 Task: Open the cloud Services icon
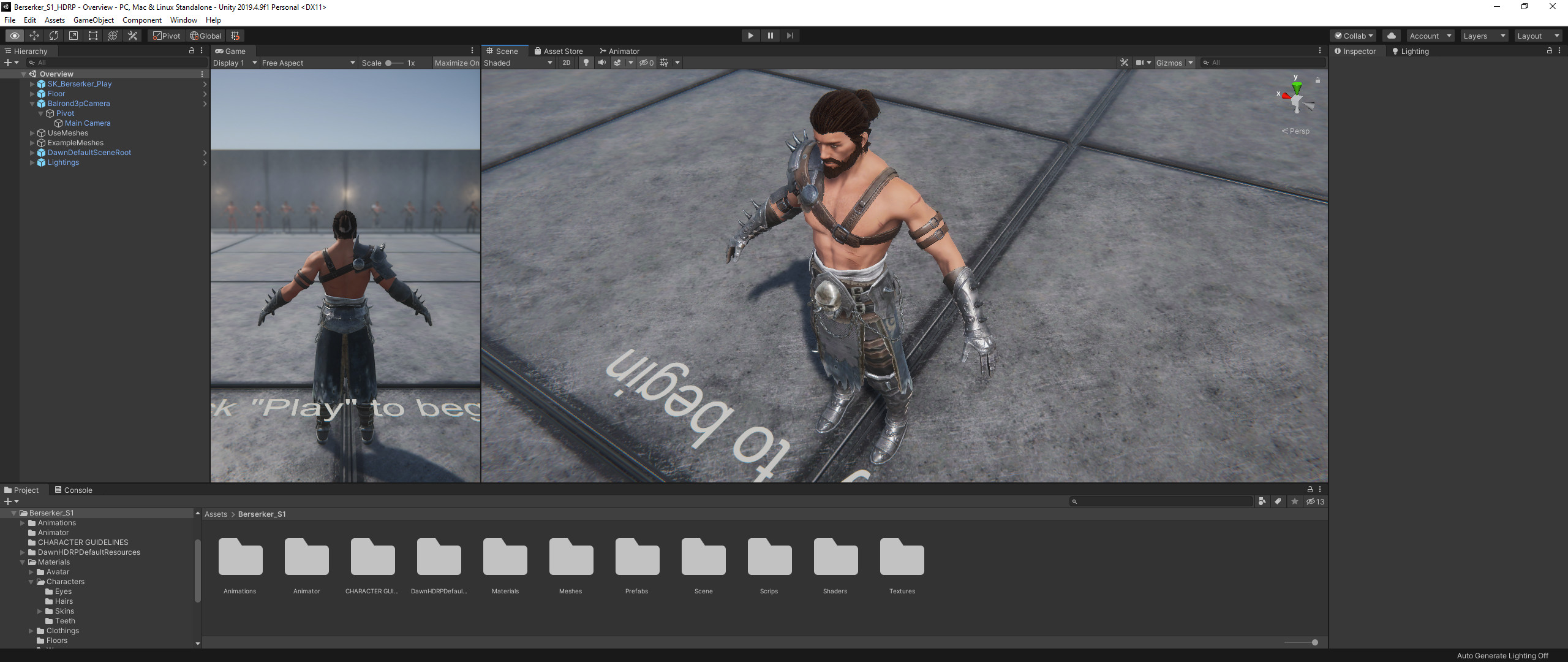coord(1392,36)
